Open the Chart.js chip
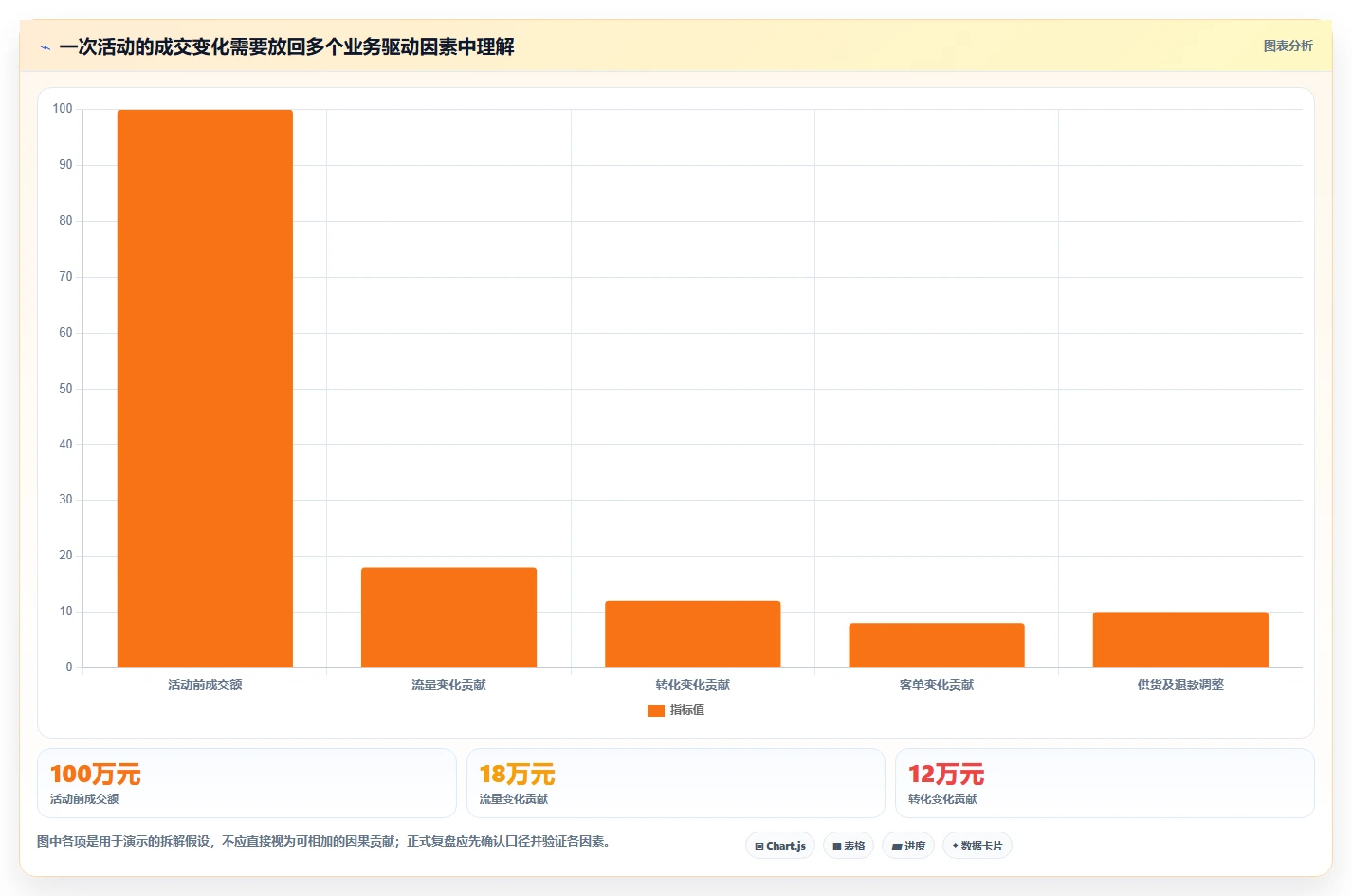1352x896 pixels. 780,846
